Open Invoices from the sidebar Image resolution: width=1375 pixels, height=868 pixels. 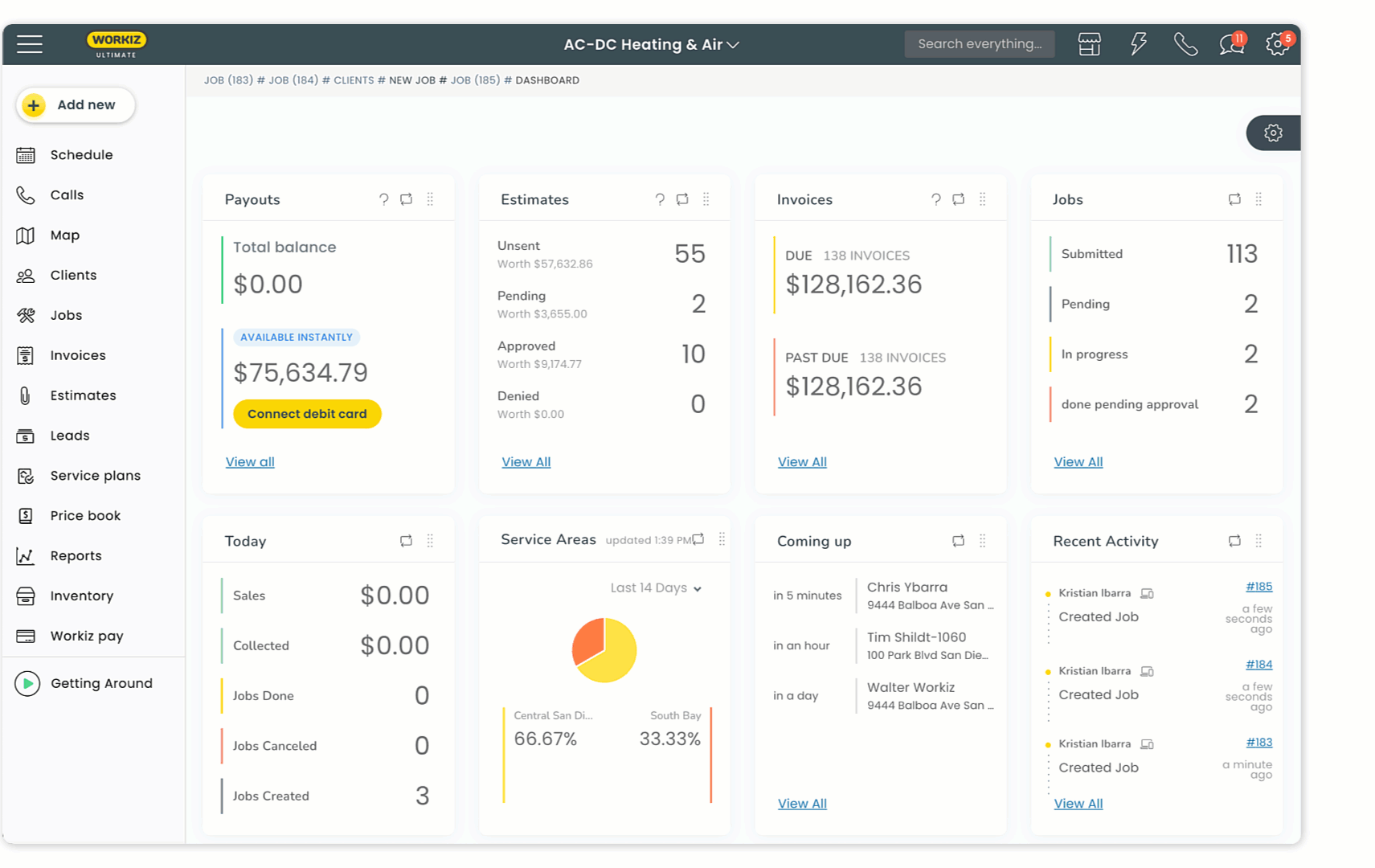click(x=77, y=354)
